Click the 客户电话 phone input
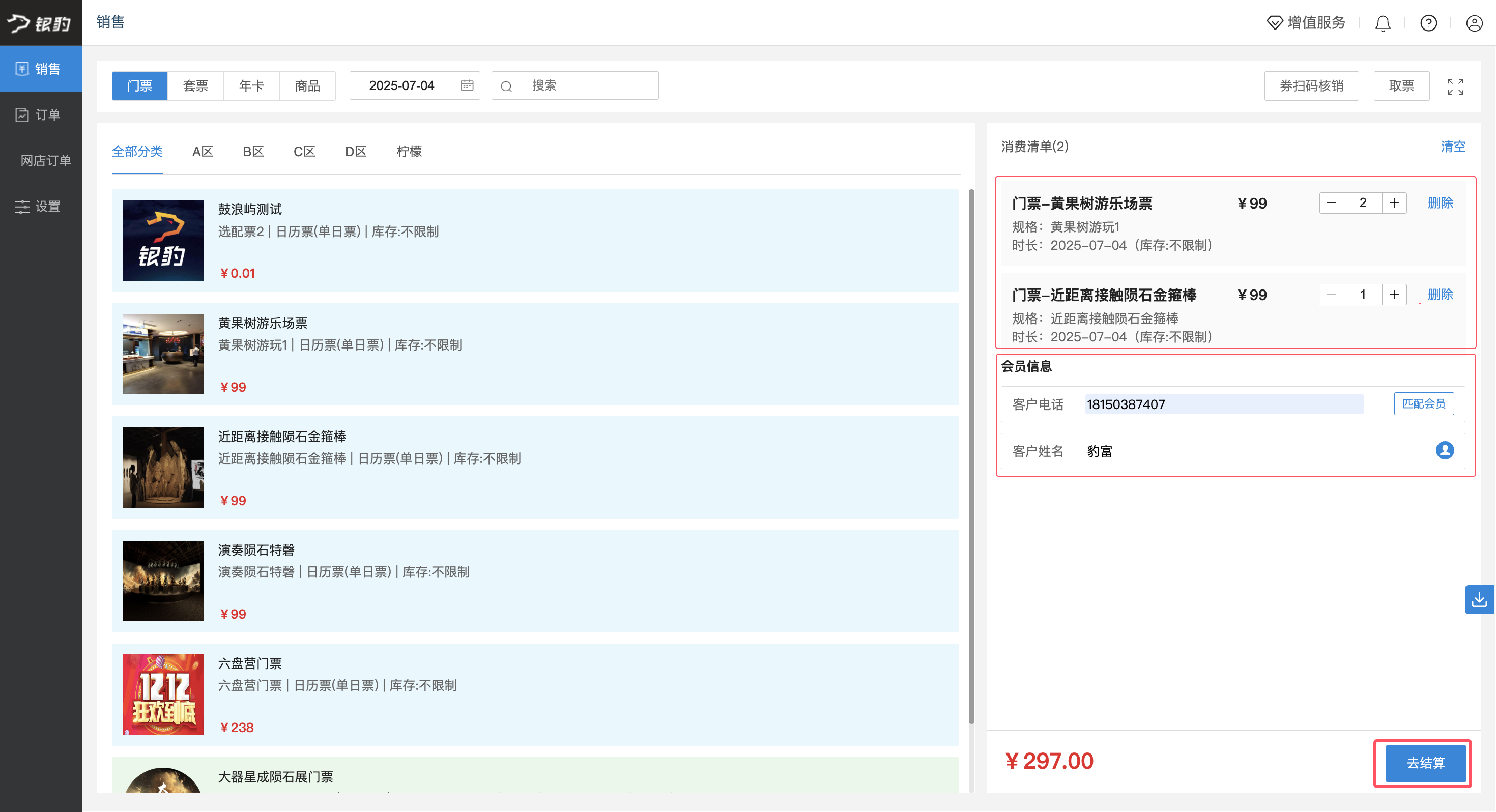This screenshot has height=812, width=1496. (1224, 405)
